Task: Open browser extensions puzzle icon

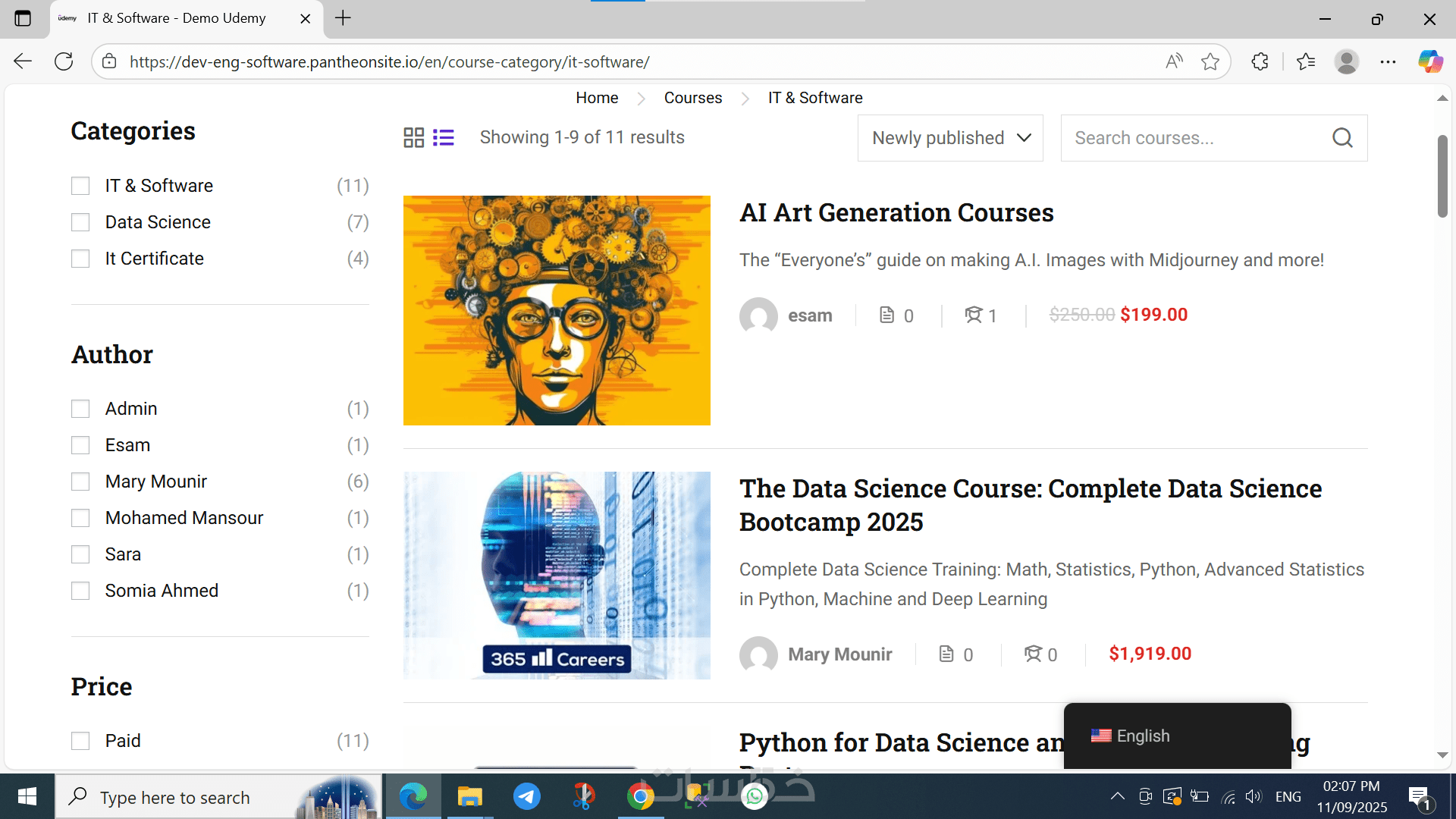Action: pyautogui.click(x=1260, y=61)
